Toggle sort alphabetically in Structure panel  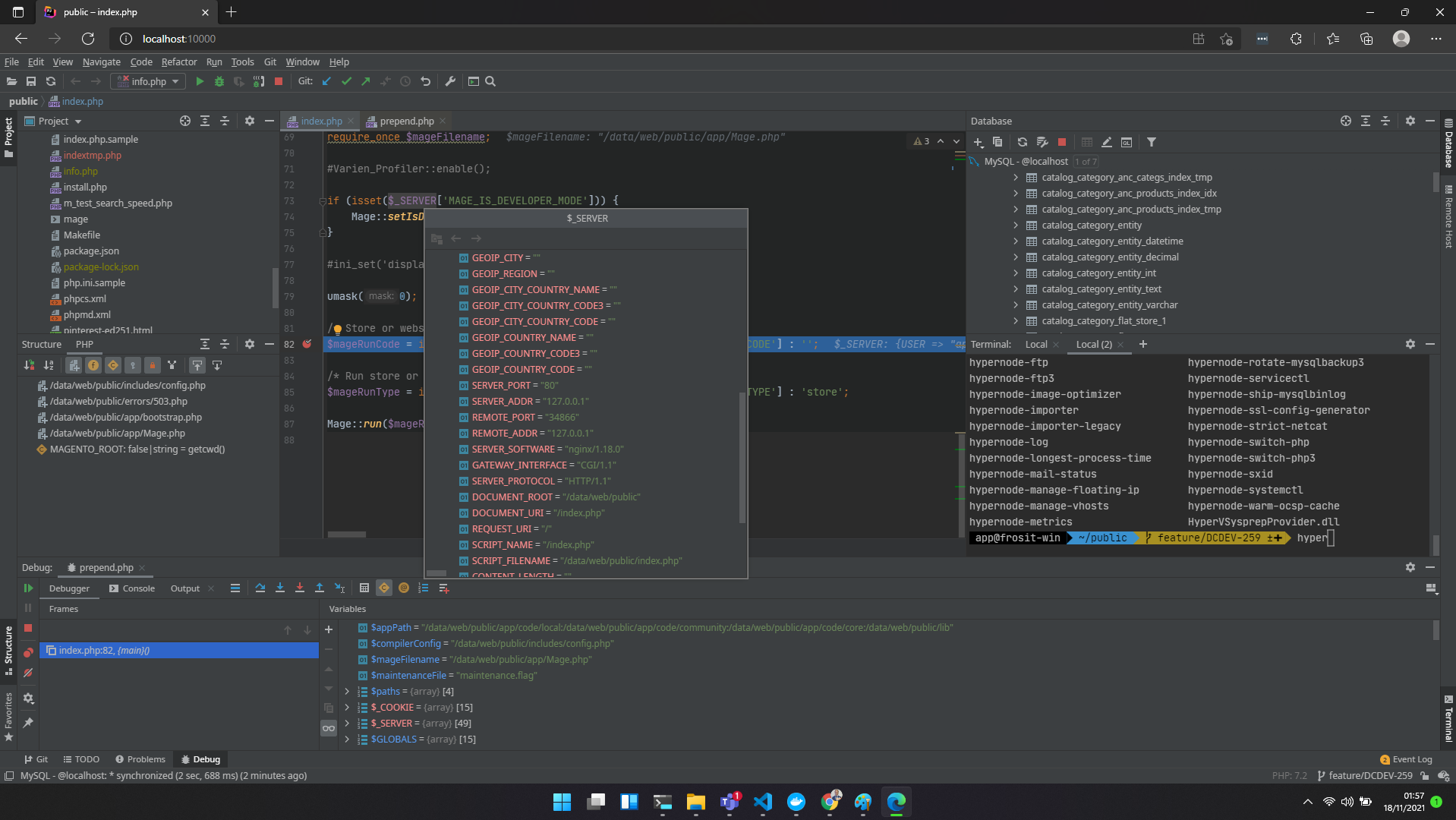49,365
